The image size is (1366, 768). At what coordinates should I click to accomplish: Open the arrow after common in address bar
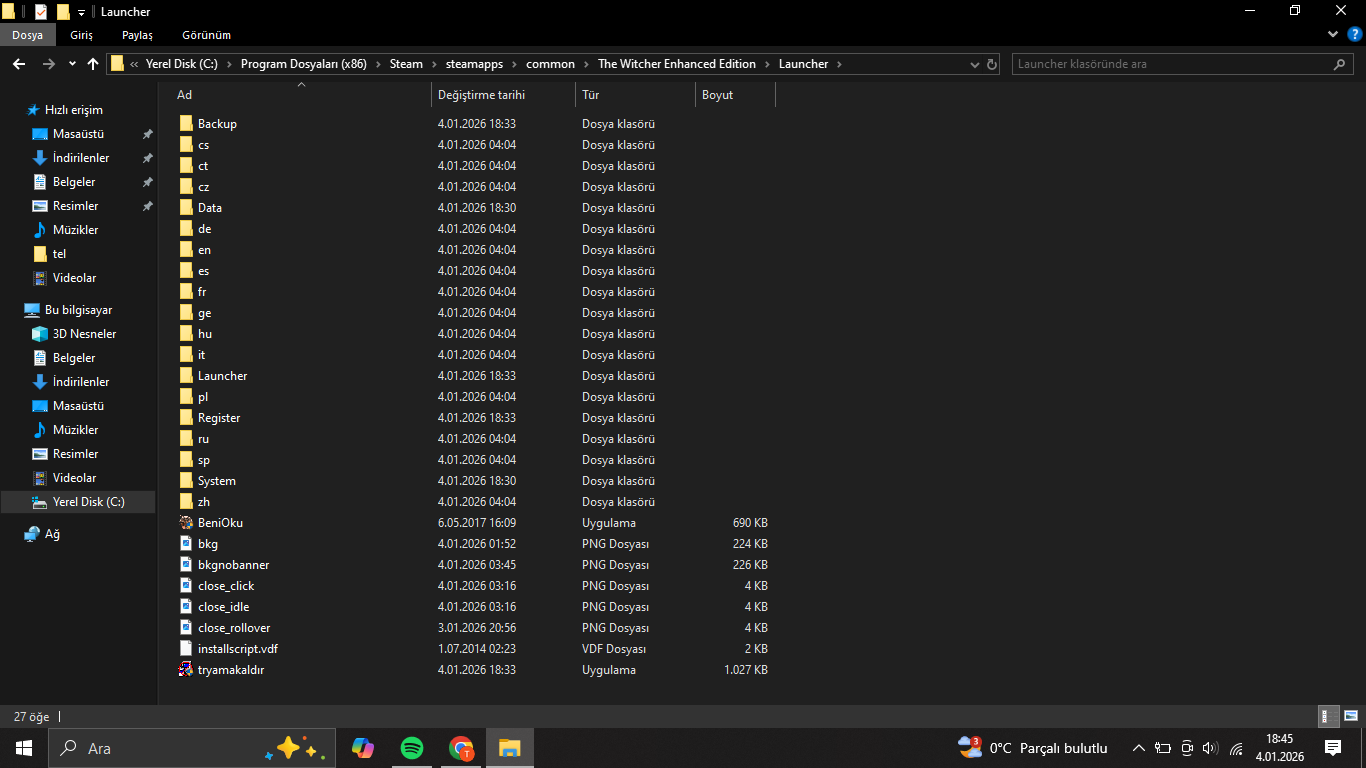pos(586,64)
